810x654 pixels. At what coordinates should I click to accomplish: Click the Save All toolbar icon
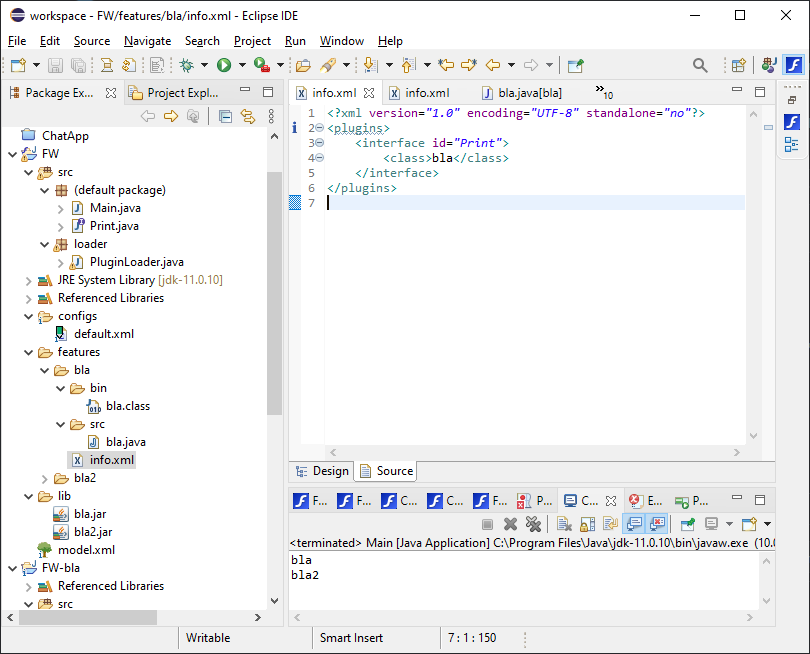tap(78, 64)
